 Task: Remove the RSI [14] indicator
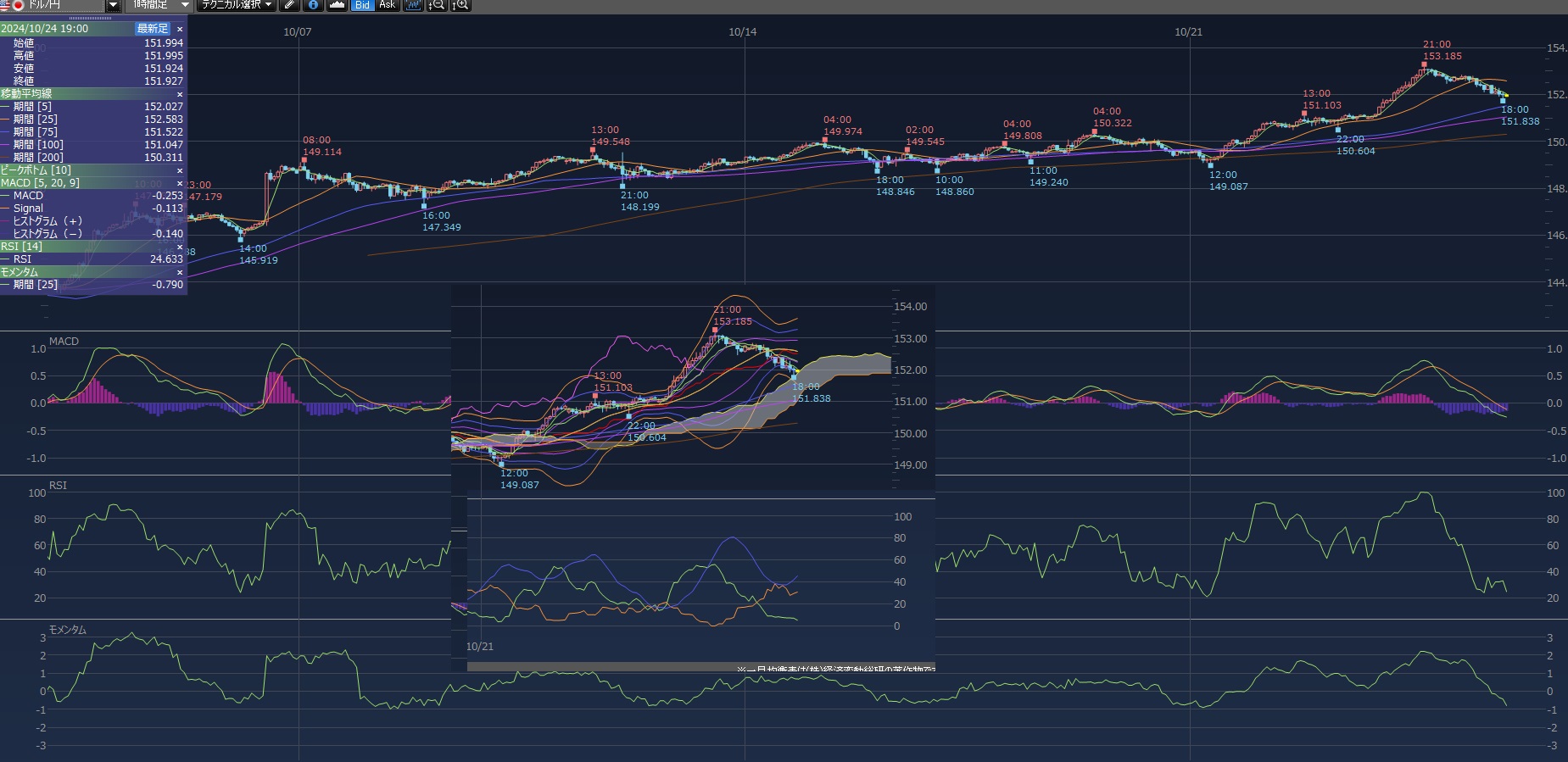[x=180, y=247]
